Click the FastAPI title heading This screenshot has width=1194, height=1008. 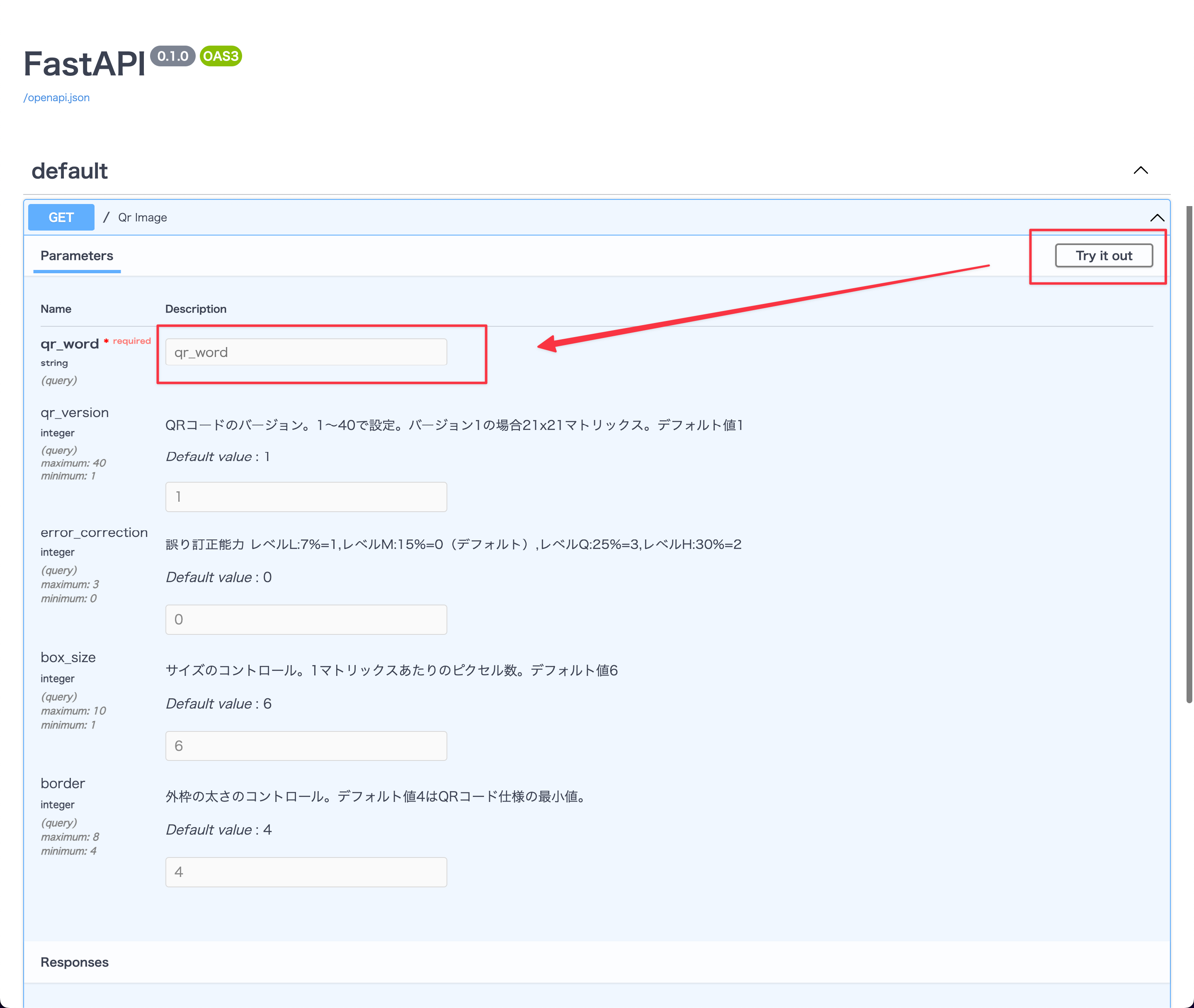coord(85,63)
